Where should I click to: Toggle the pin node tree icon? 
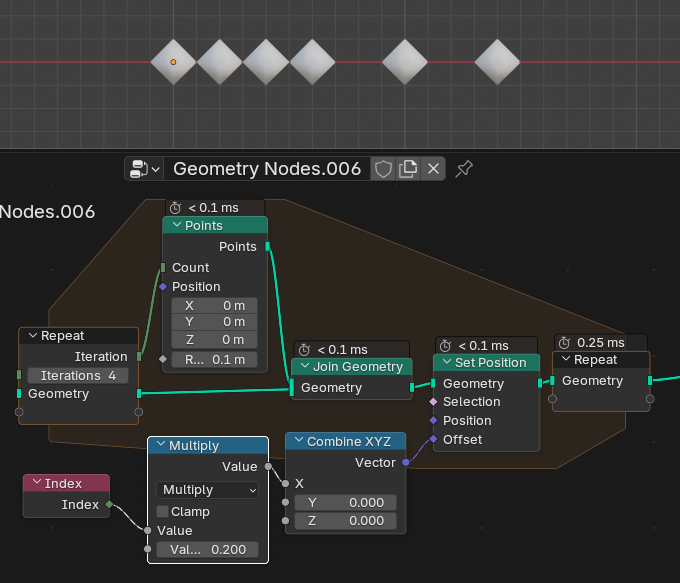pos(463,169)
